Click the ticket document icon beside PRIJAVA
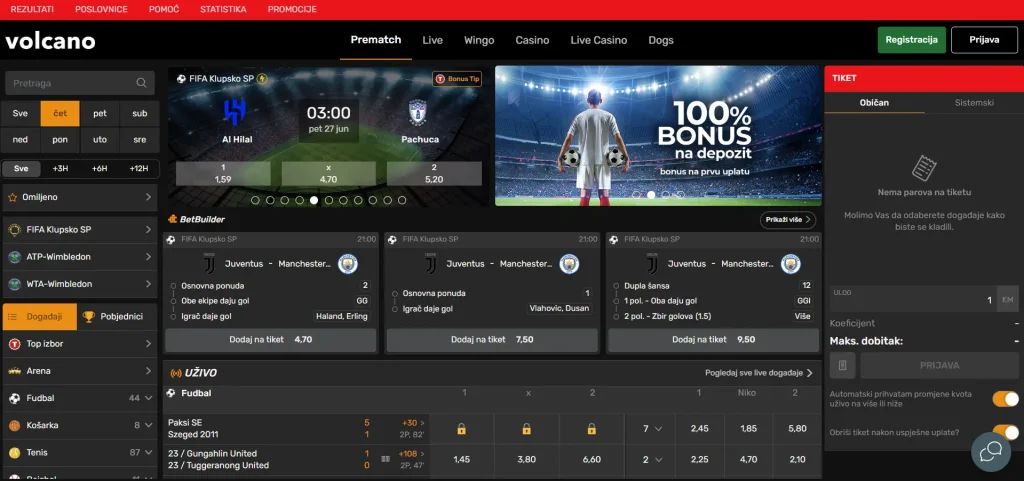Image resolution: width=1024 pixels, height=481 pixels. tap(842, 365)
